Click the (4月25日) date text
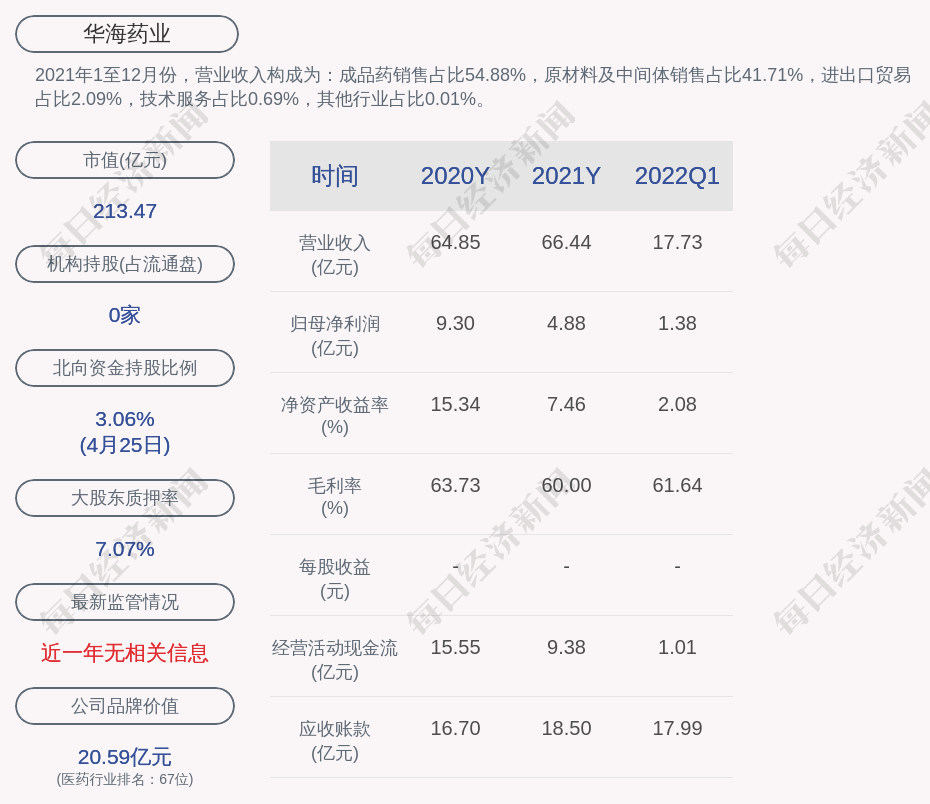The height and width of the screenshot is (804, 930). [x=125, y=445]
